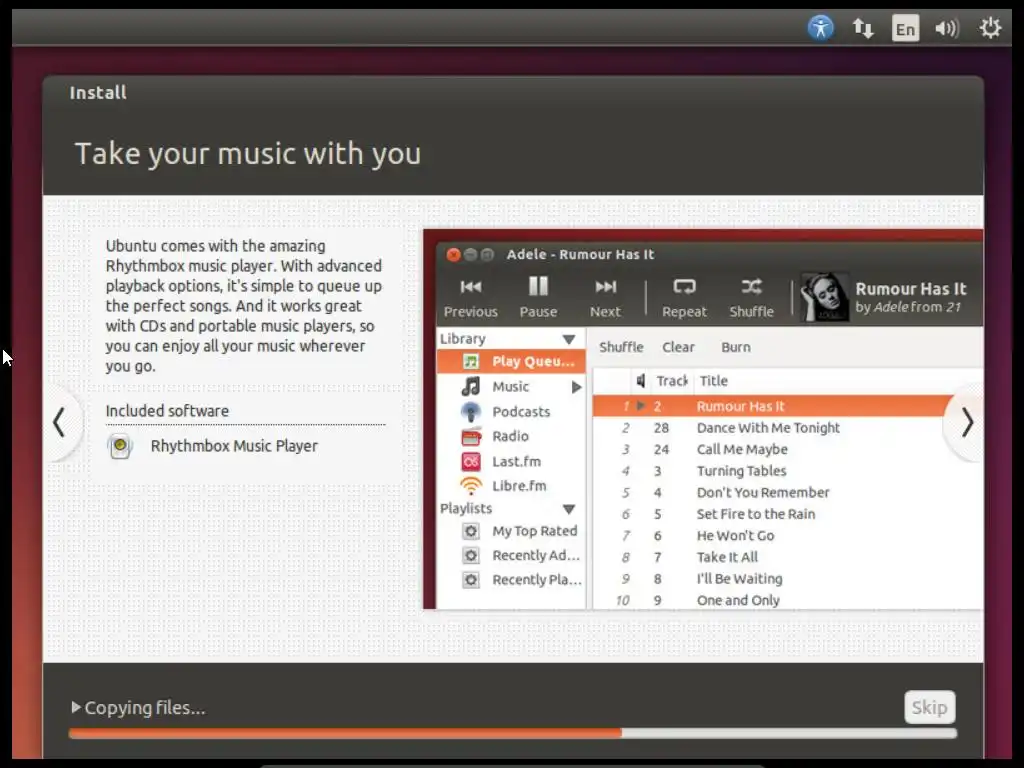The width and height of the screenshot is (1024, 768).
Task: Select Call Me Maybe track
Action: point(788,449)
